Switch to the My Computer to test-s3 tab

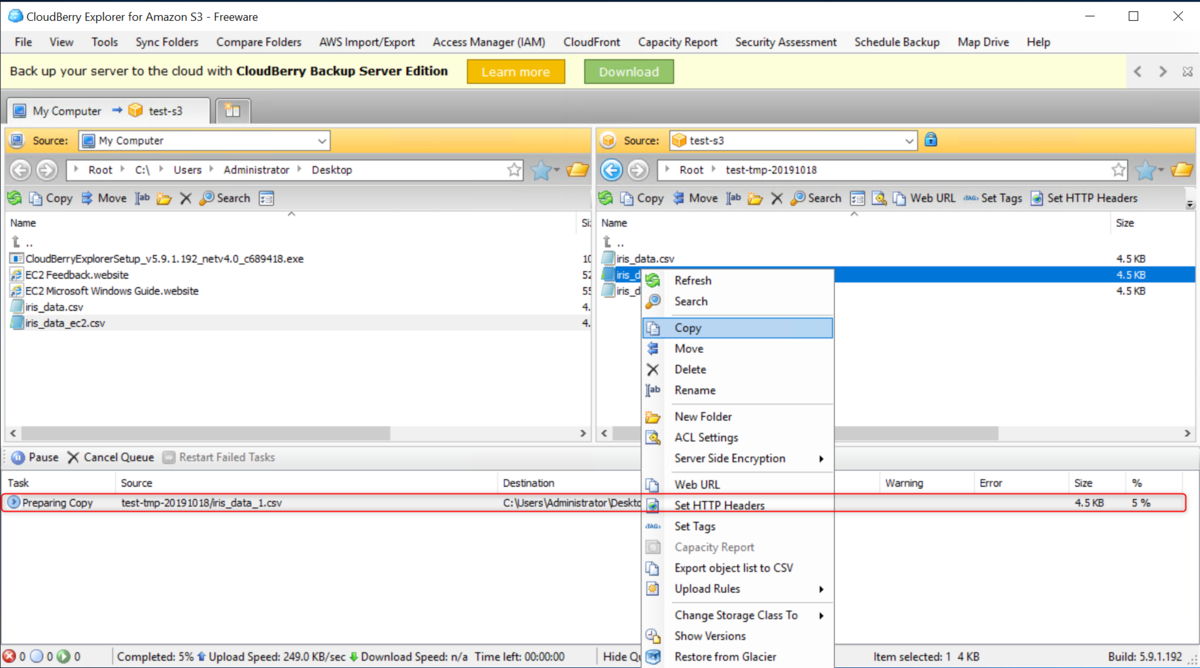(x=108, y=111)
